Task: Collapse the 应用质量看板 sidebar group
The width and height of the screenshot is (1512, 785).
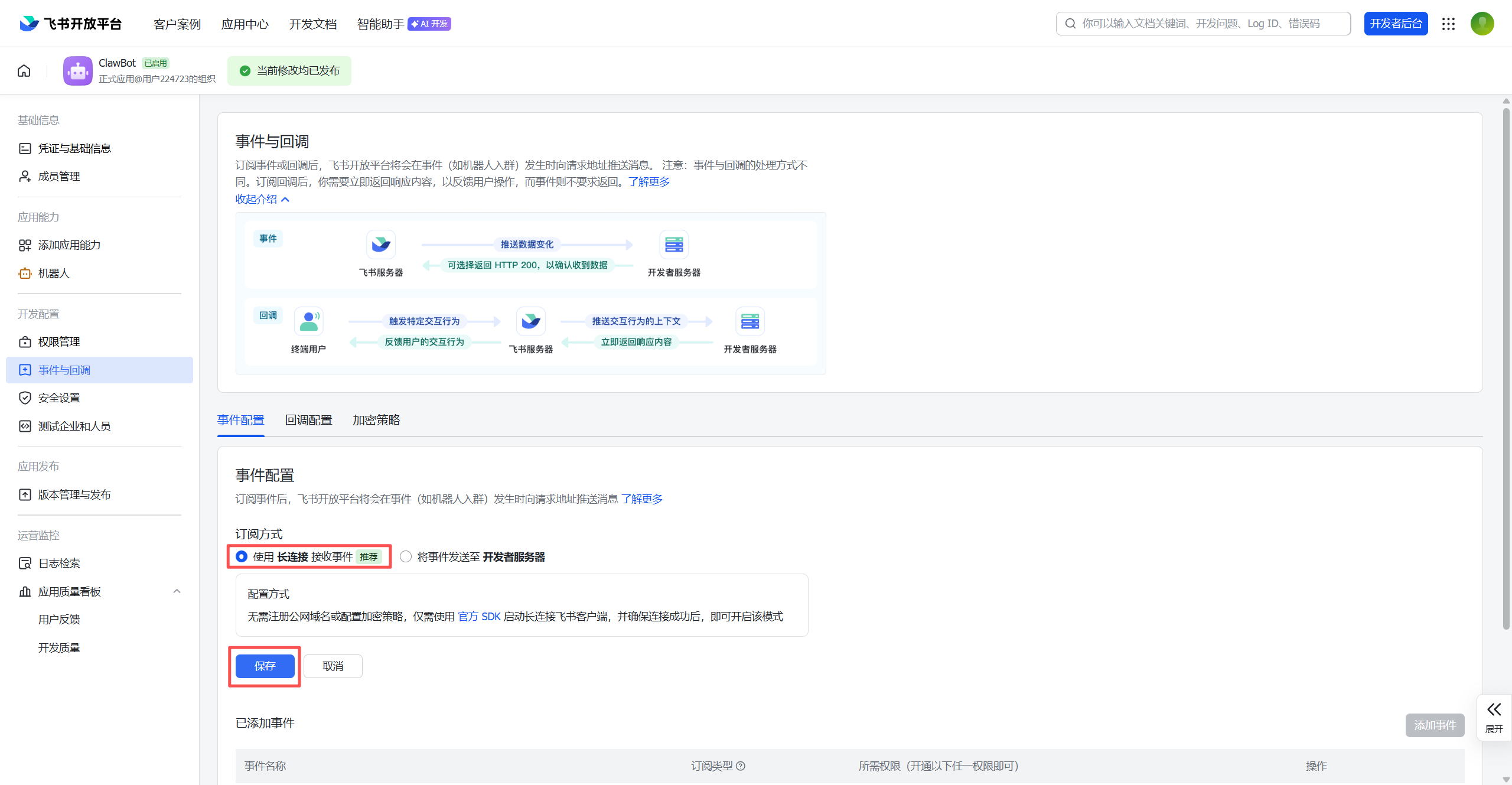Action: pos(177,591)
